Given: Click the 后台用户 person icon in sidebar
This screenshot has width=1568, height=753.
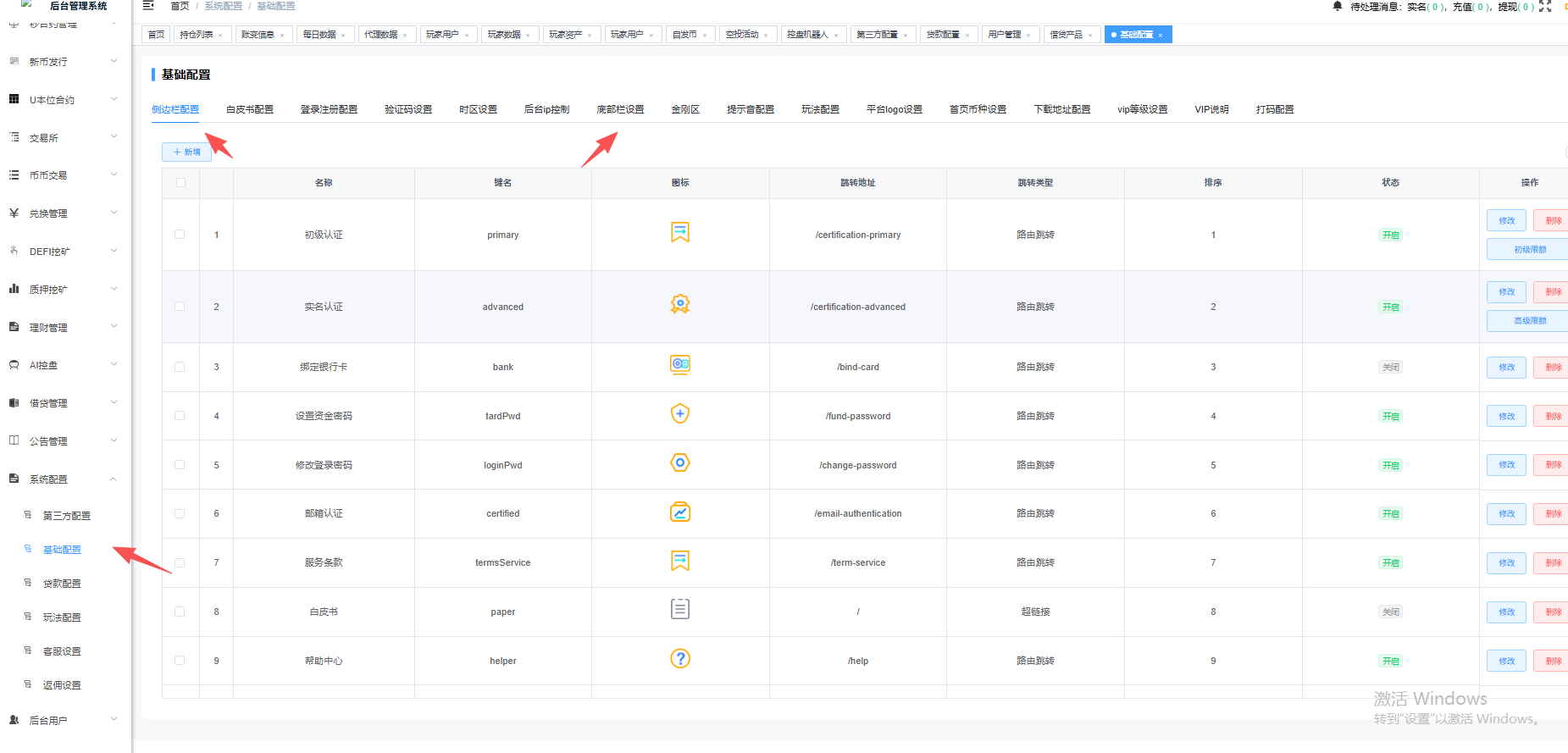Looking at the screenshot, I should point(14,720).
